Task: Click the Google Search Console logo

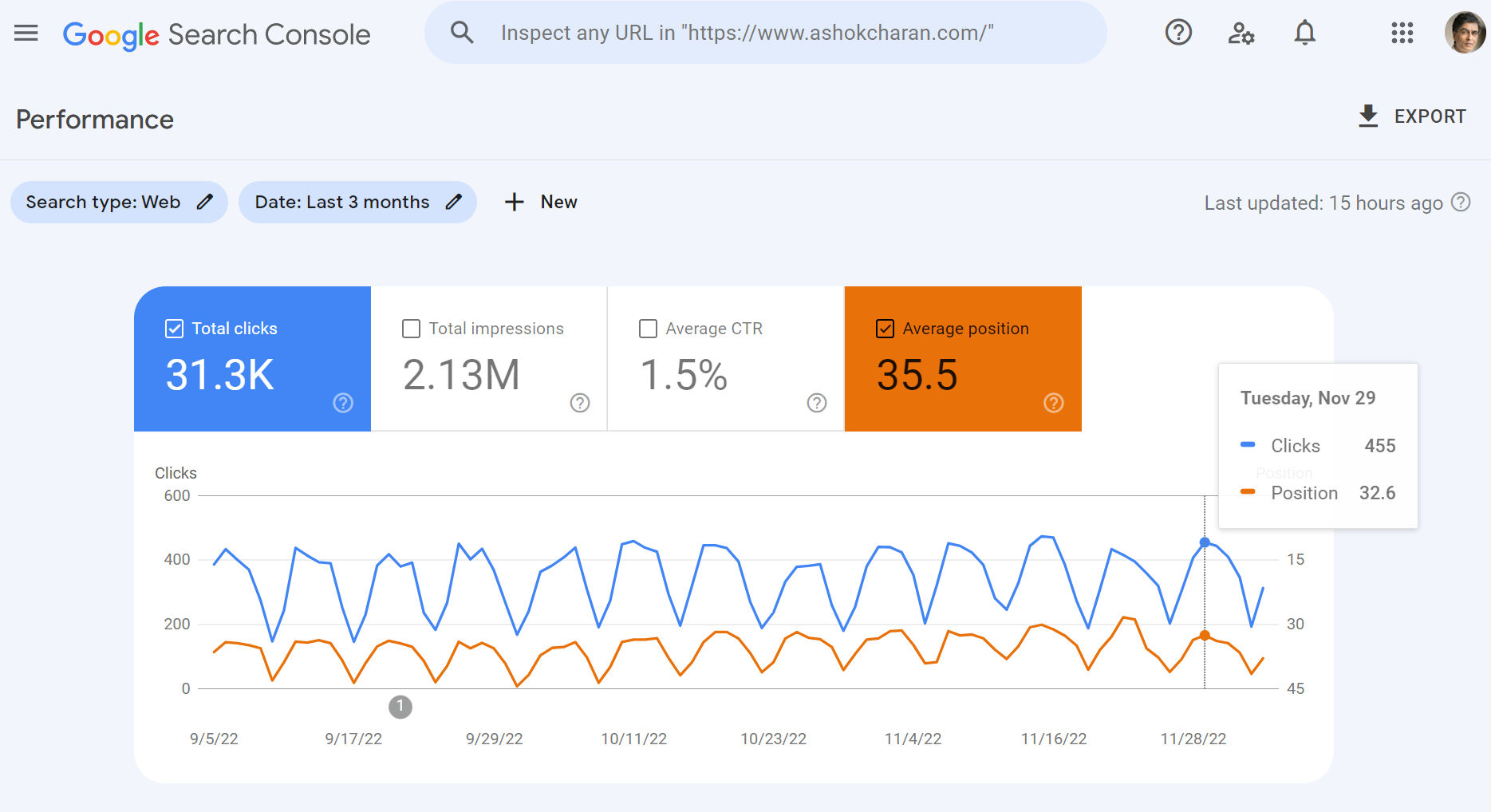Action: click(216, 34)
